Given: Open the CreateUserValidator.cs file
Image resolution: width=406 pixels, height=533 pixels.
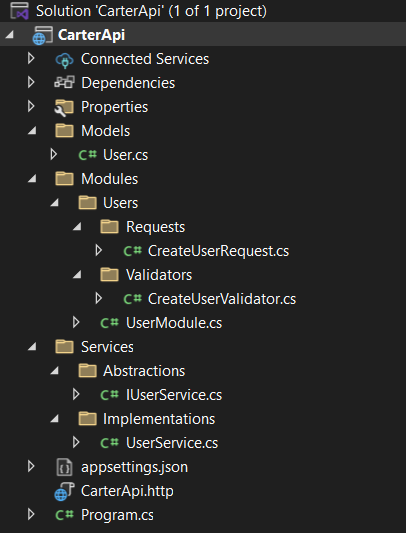Looking at the screenshot, I should 222,299.
